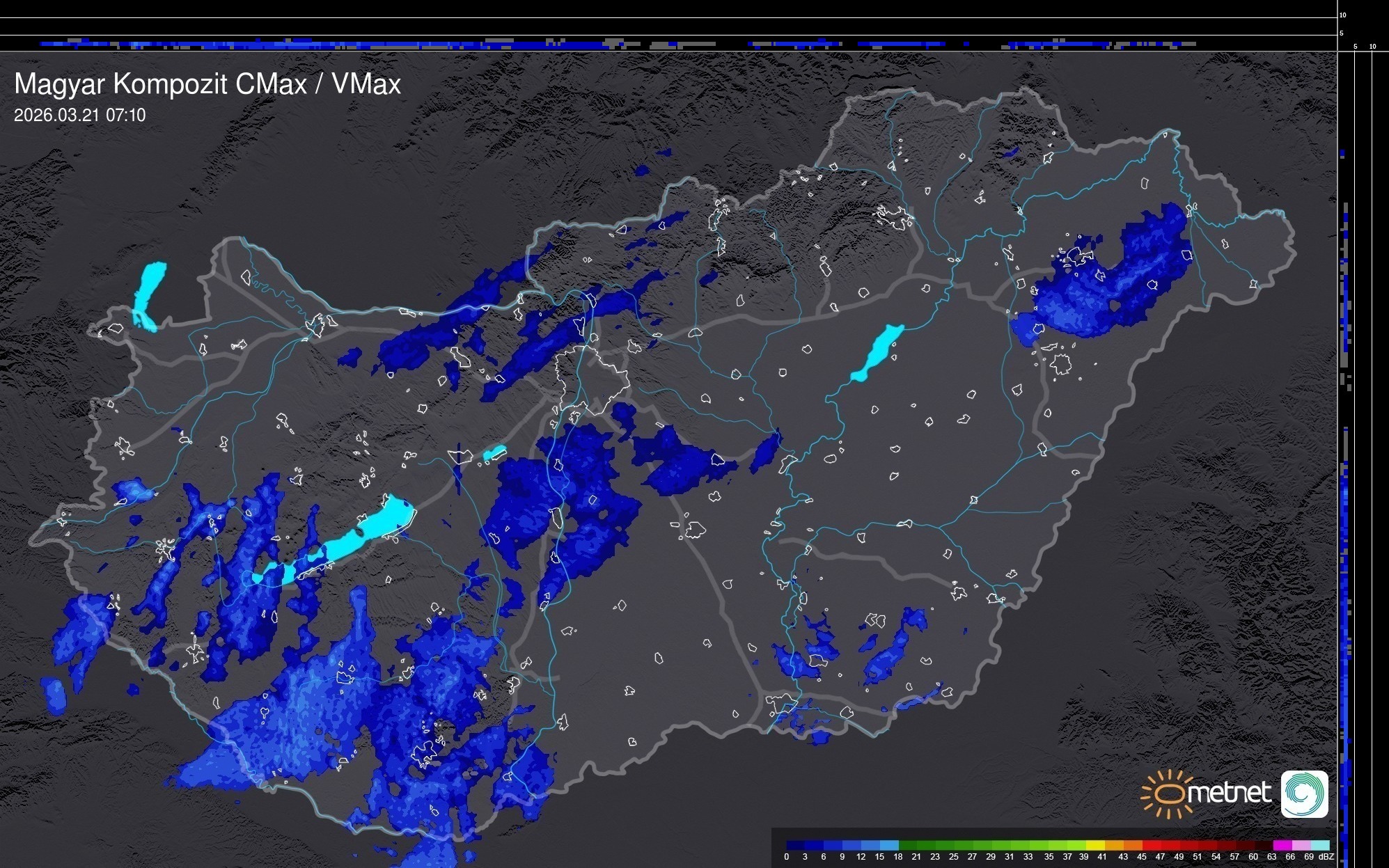Viewport: 1389px width, 868px height.
Task: Pick the yellow 39 dBZ color swatch
Action: (x=1095, y=845)
